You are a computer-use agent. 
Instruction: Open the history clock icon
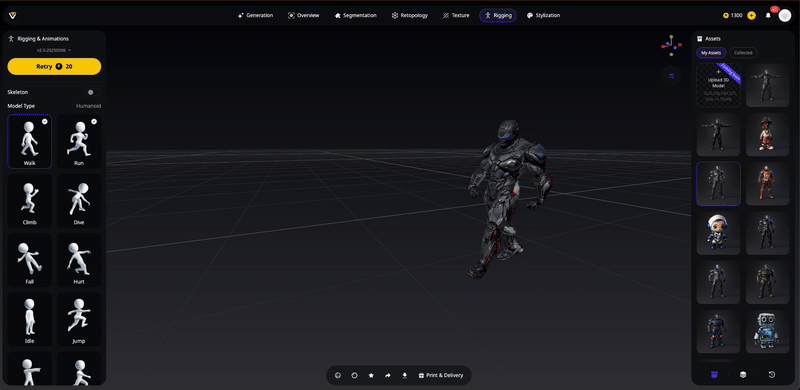[x=771, y=375]
